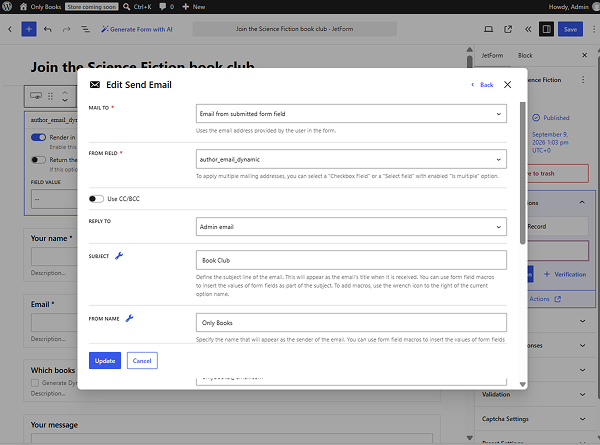
Task: Switch to desktop preview icon
Action: pyautogui.click(x=489, y=29)
